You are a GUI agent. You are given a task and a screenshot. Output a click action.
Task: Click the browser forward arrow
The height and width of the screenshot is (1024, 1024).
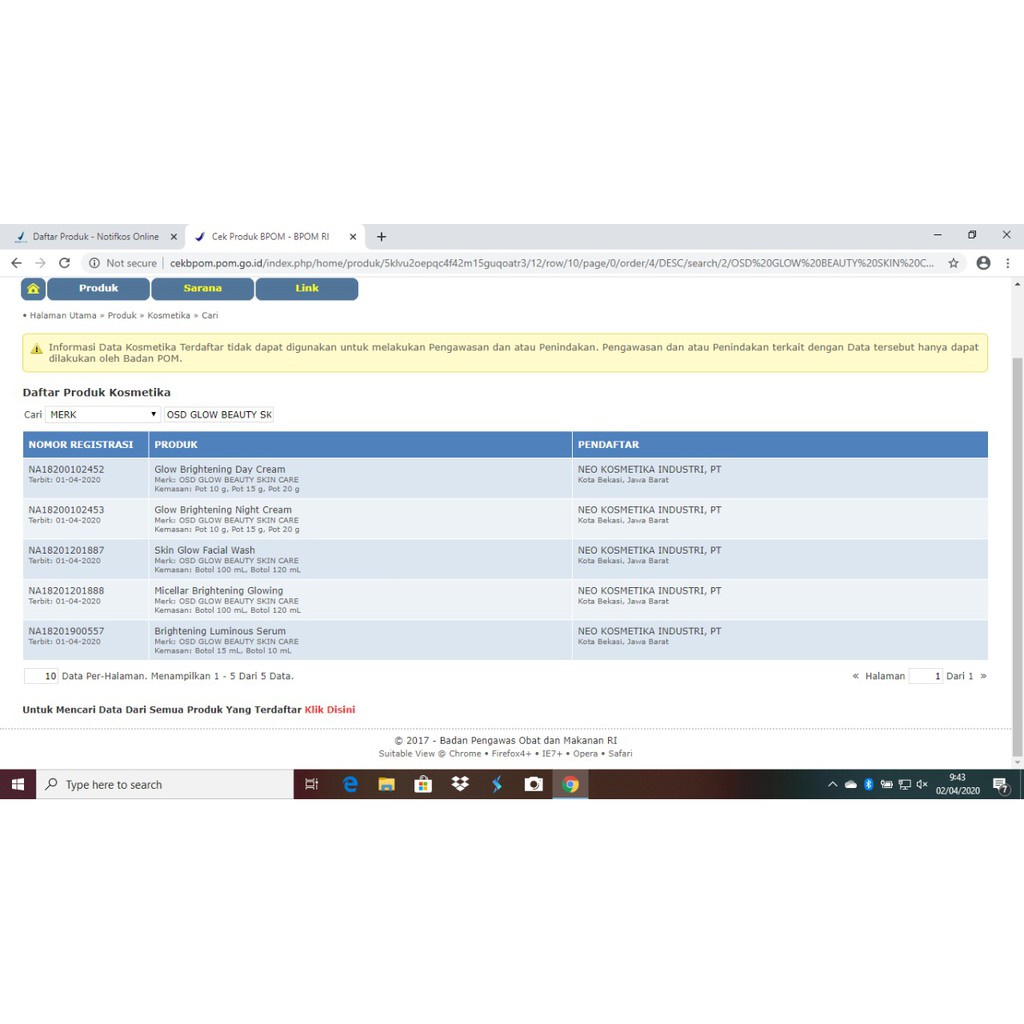coord(40,263)
